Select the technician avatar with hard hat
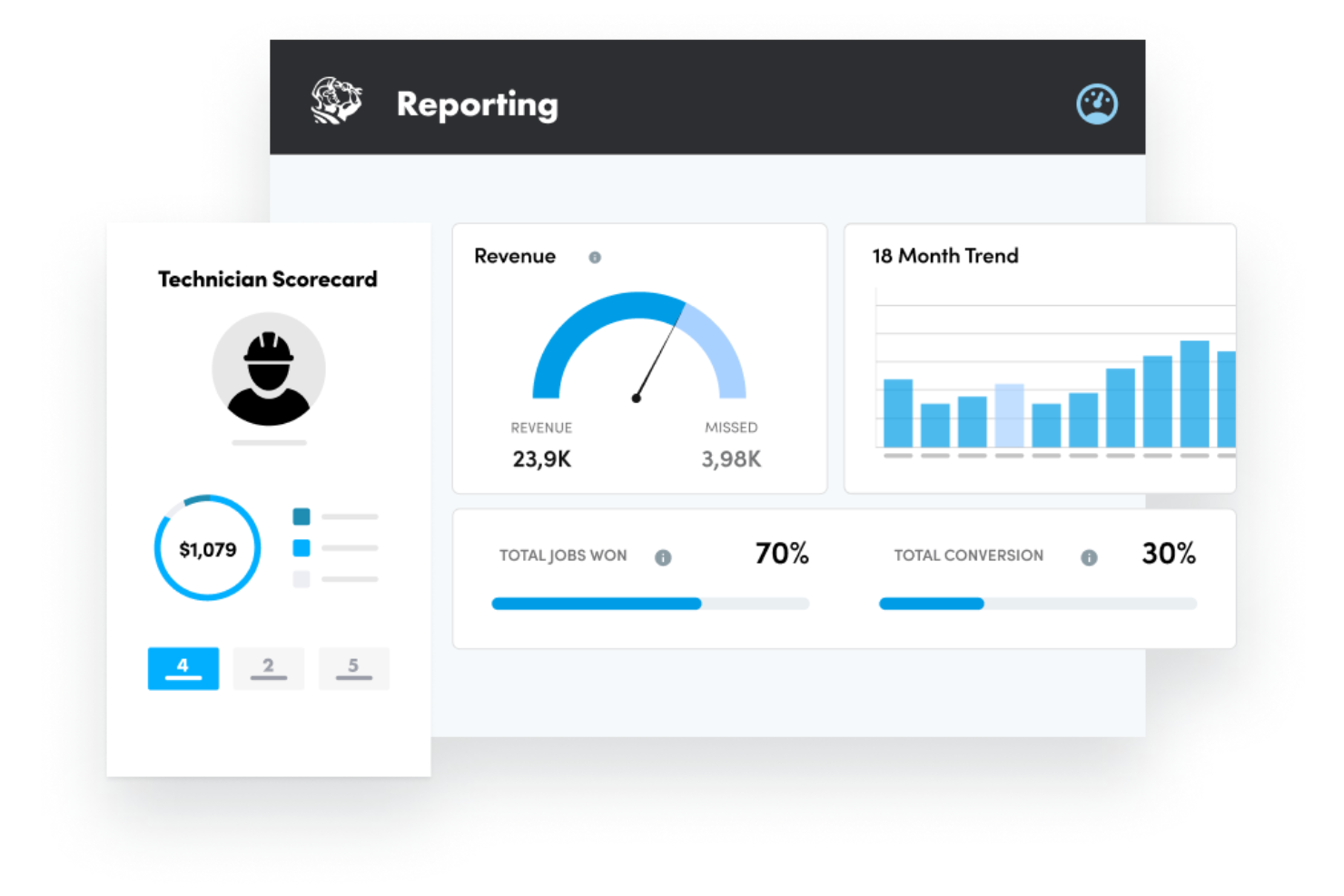Viewport: 1344px width, 896px height. click(x=268, y=367)
